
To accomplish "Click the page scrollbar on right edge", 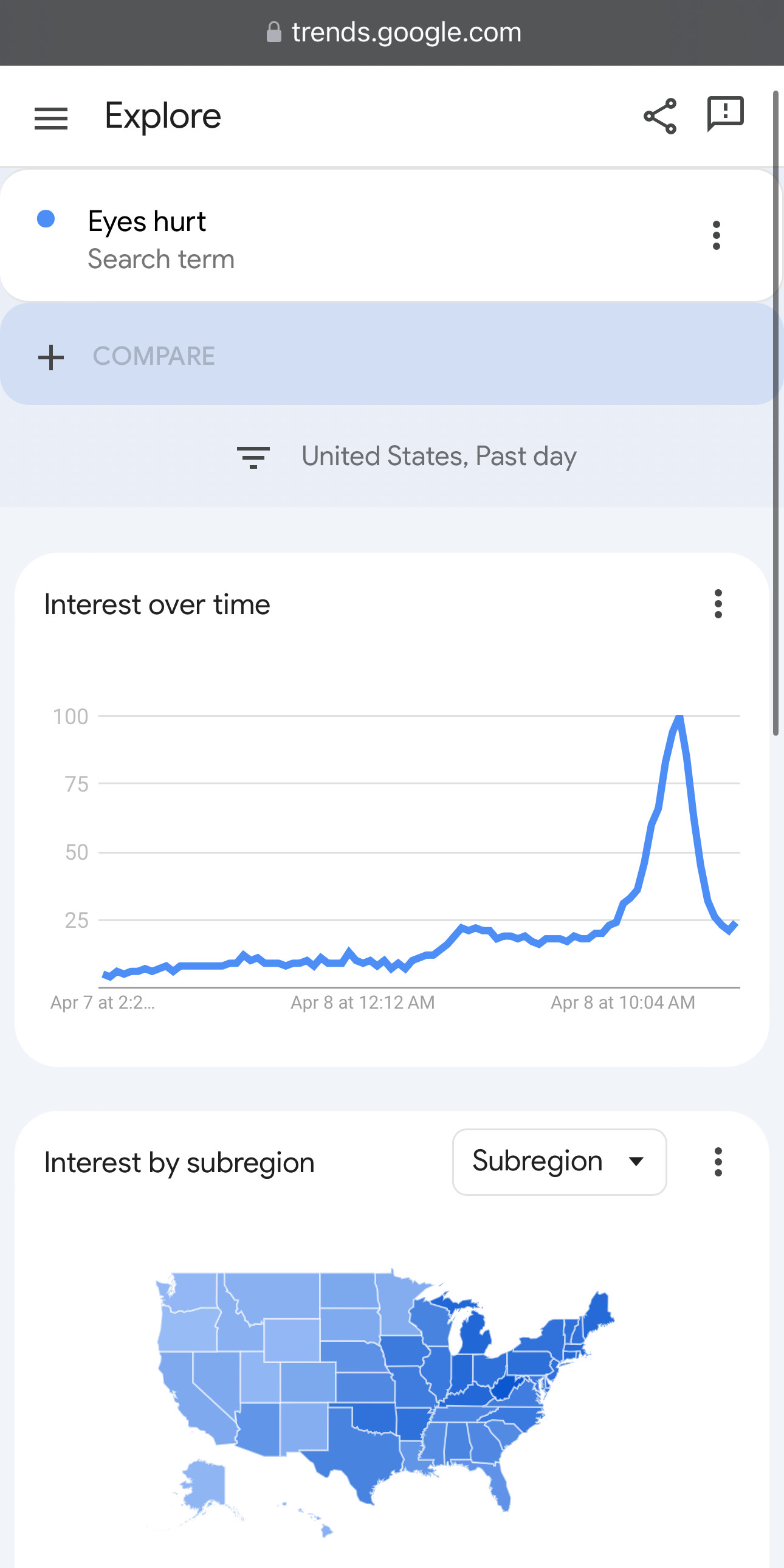I will [776, 413].
